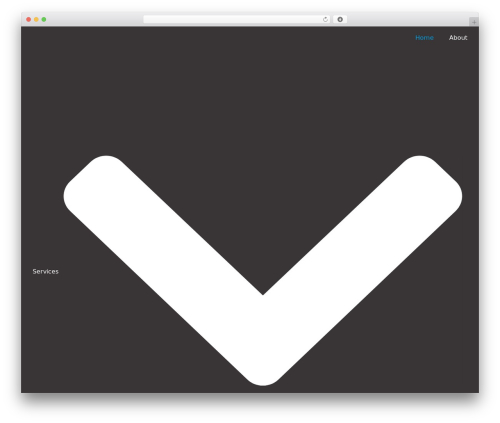The height and width of the screenshot is (423, 500).
Task: Add a new tab with plus icon
Action: tap(474, 22)
